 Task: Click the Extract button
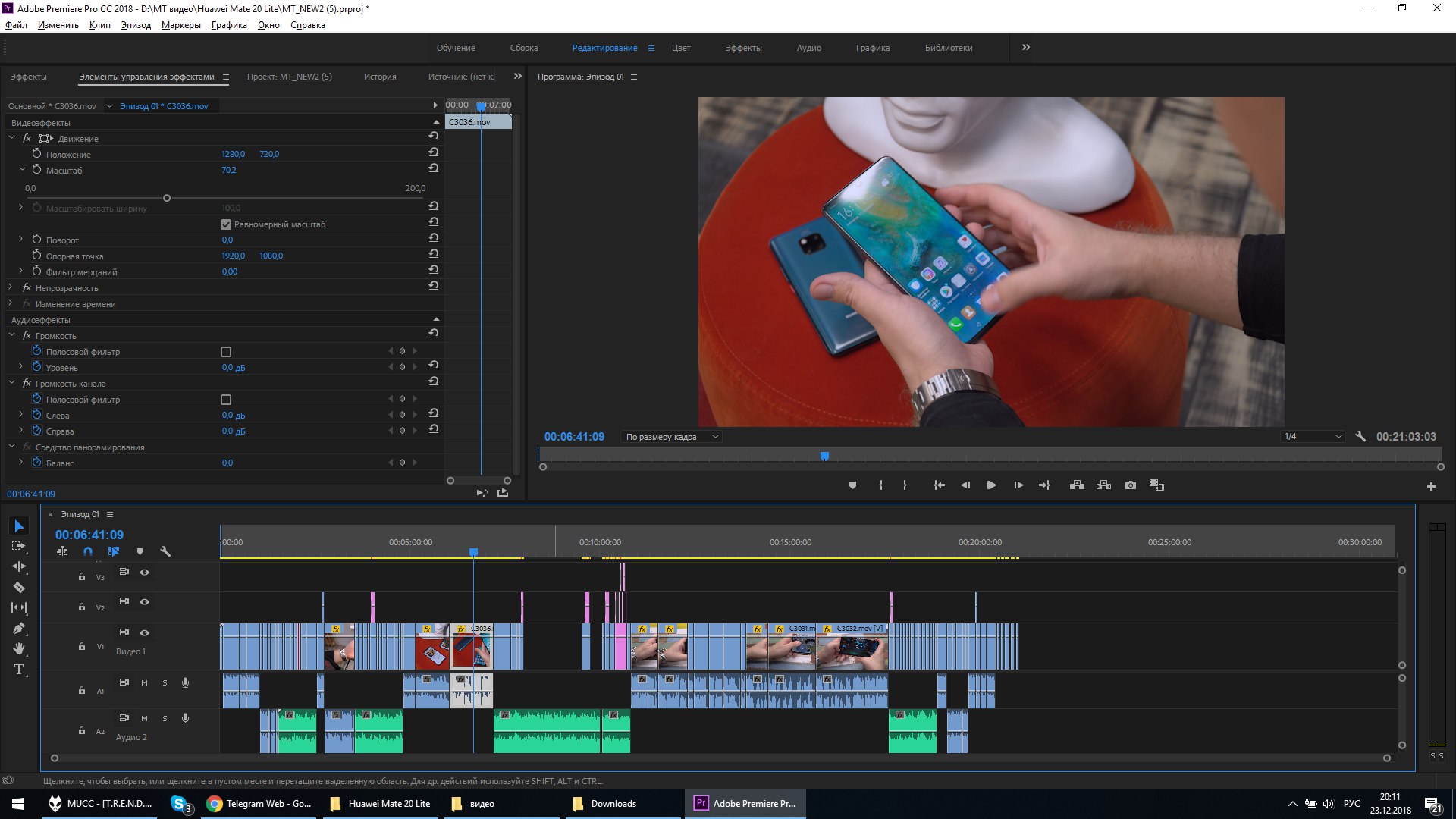(1103, 485)
